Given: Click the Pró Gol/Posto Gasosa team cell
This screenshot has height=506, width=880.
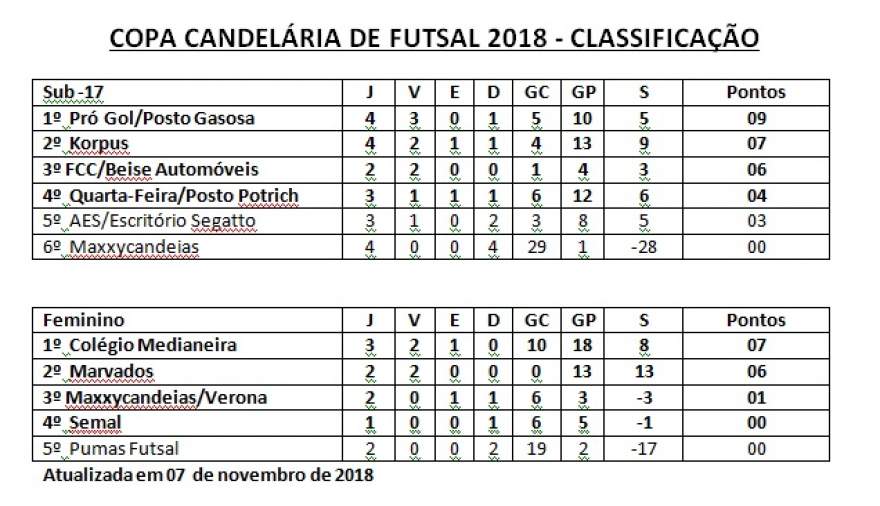Looking at the screenshot, I should (x=187, y=118).
